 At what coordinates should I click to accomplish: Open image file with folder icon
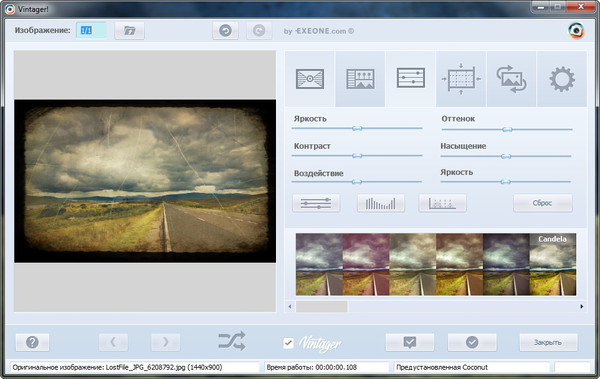[129, 31]
